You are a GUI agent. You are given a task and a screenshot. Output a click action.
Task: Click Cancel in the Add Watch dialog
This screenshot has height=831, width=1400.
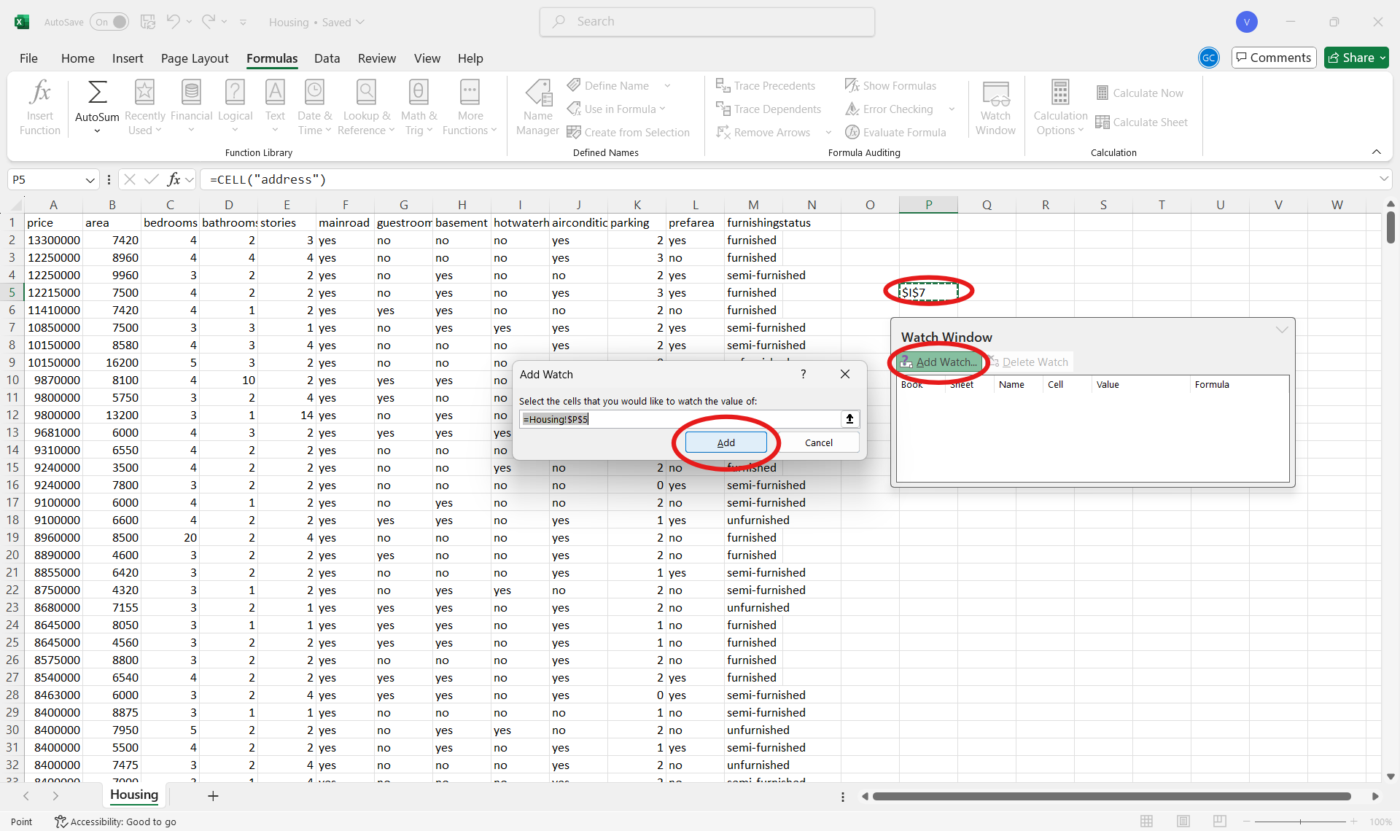(819, 443)
